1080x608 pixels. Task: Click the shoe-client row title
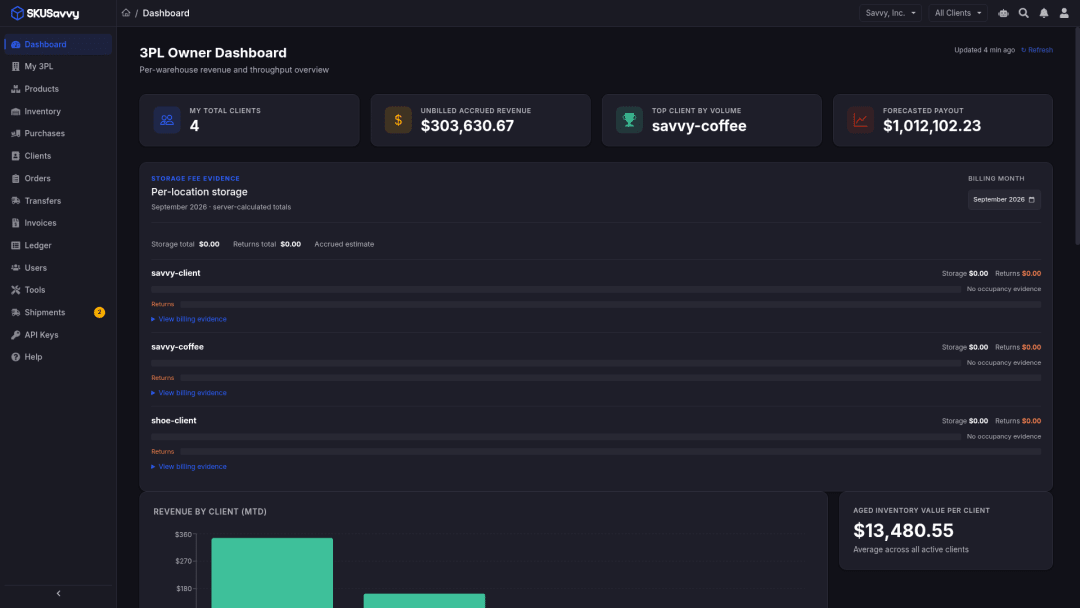coord(174,421)
